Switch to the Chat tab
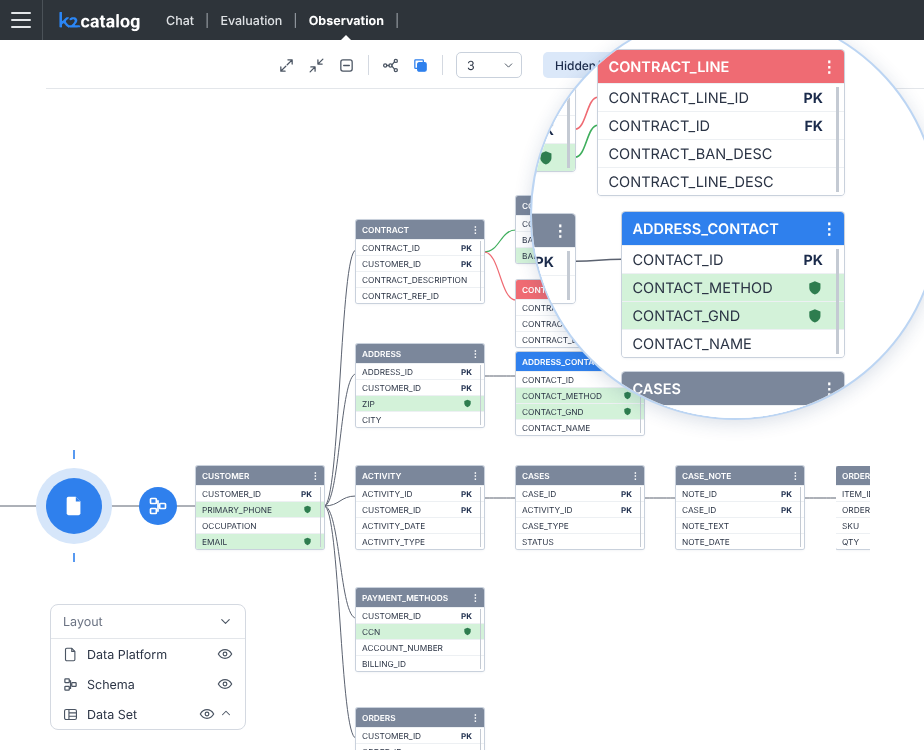 tap(180, 21)
